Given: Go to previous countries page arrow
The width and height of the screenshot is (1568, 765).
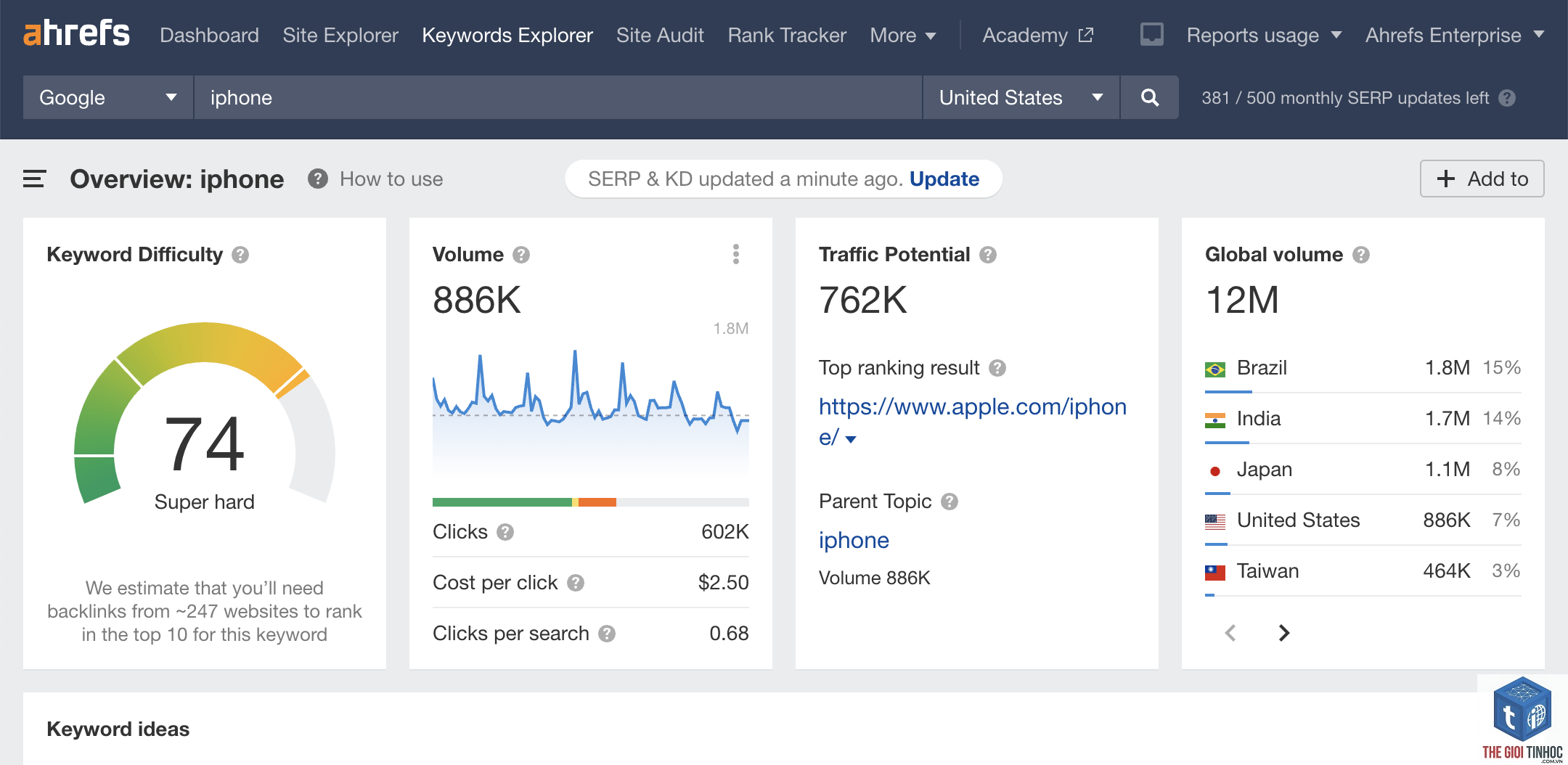Looking at the screenshot, I should [1230, 633].
